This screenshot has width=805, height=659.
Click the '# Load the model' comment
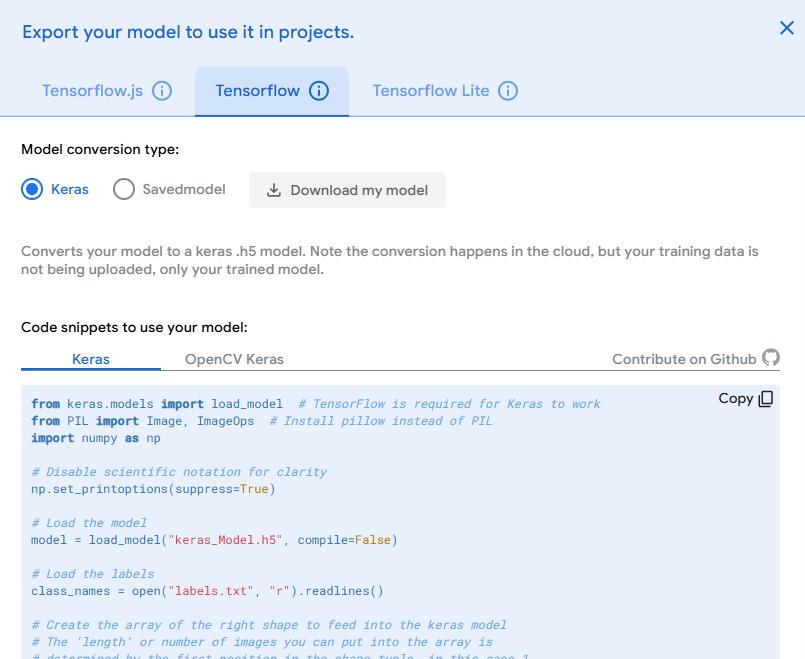coord(89,523)
